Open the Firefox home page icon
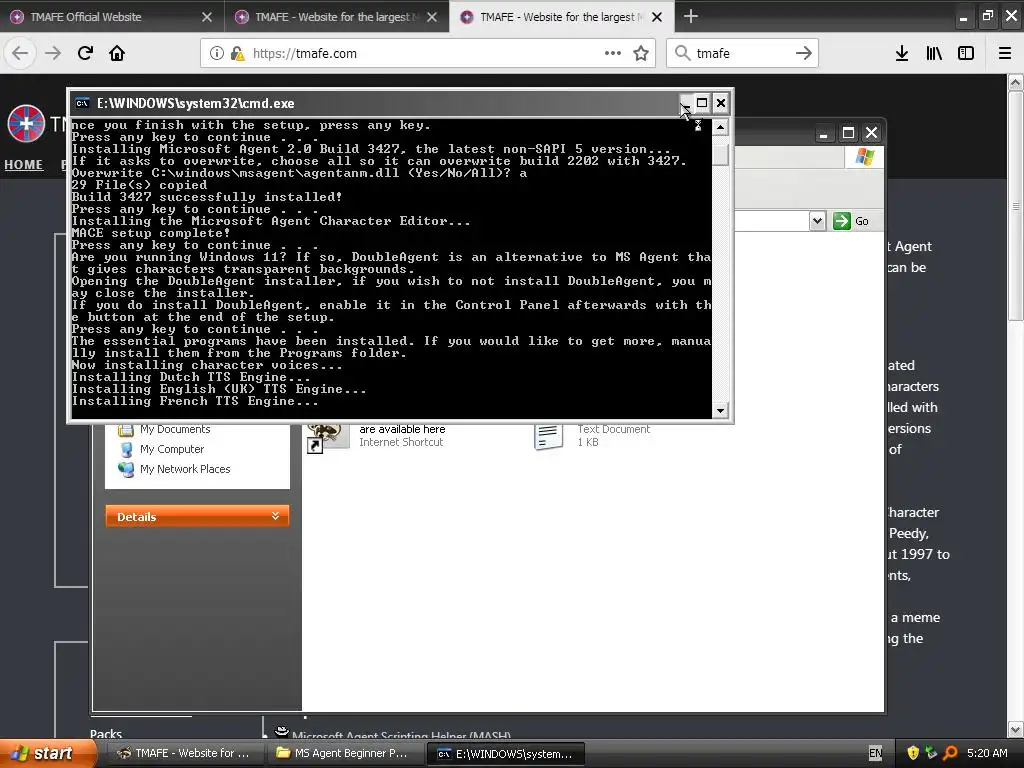1024x768 pixels. point(117,53)
